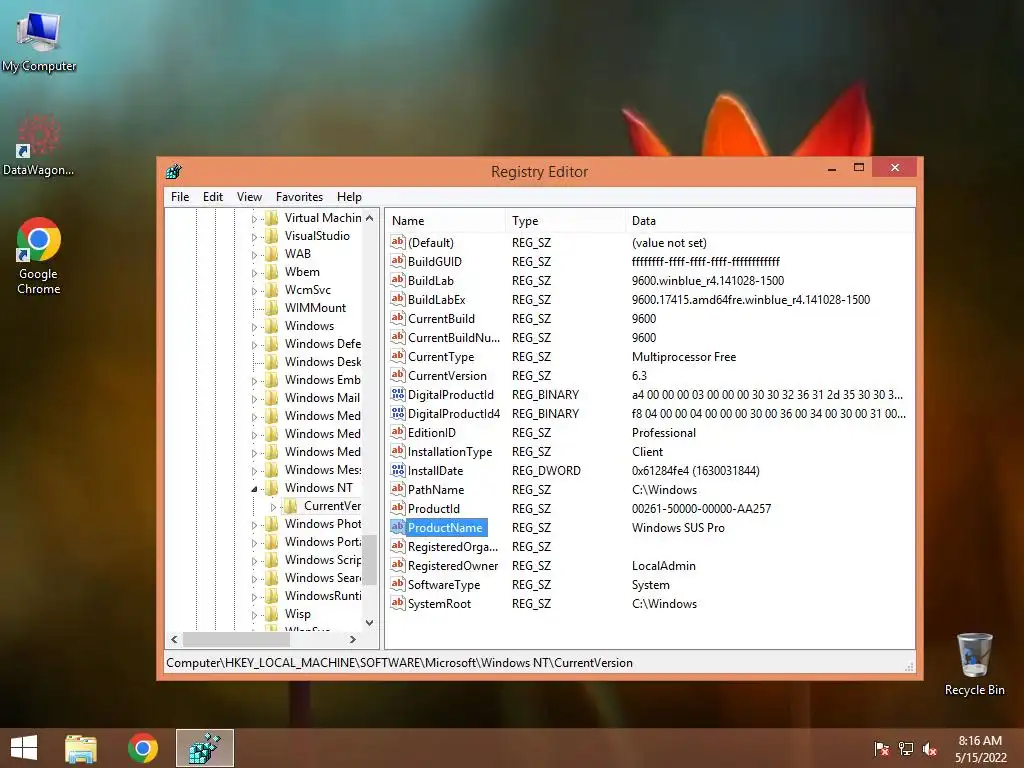Viewport: 1024px width, 768px height.
Task: Open the Favorites menu
Action: click(x=299, y=197)
